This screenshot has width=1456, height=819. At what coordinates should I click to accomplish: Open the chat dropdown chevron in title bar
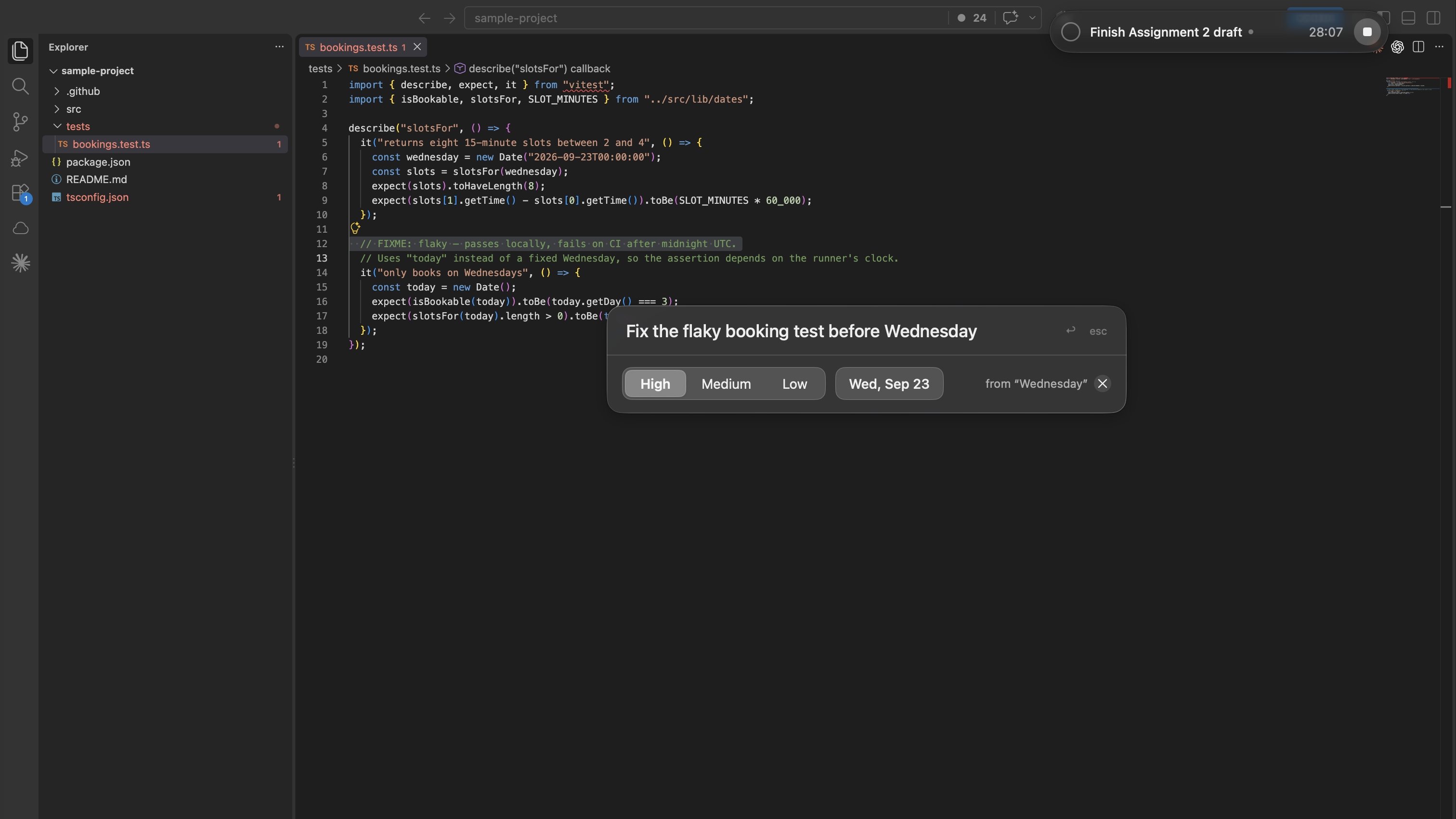pos(1032,17)
